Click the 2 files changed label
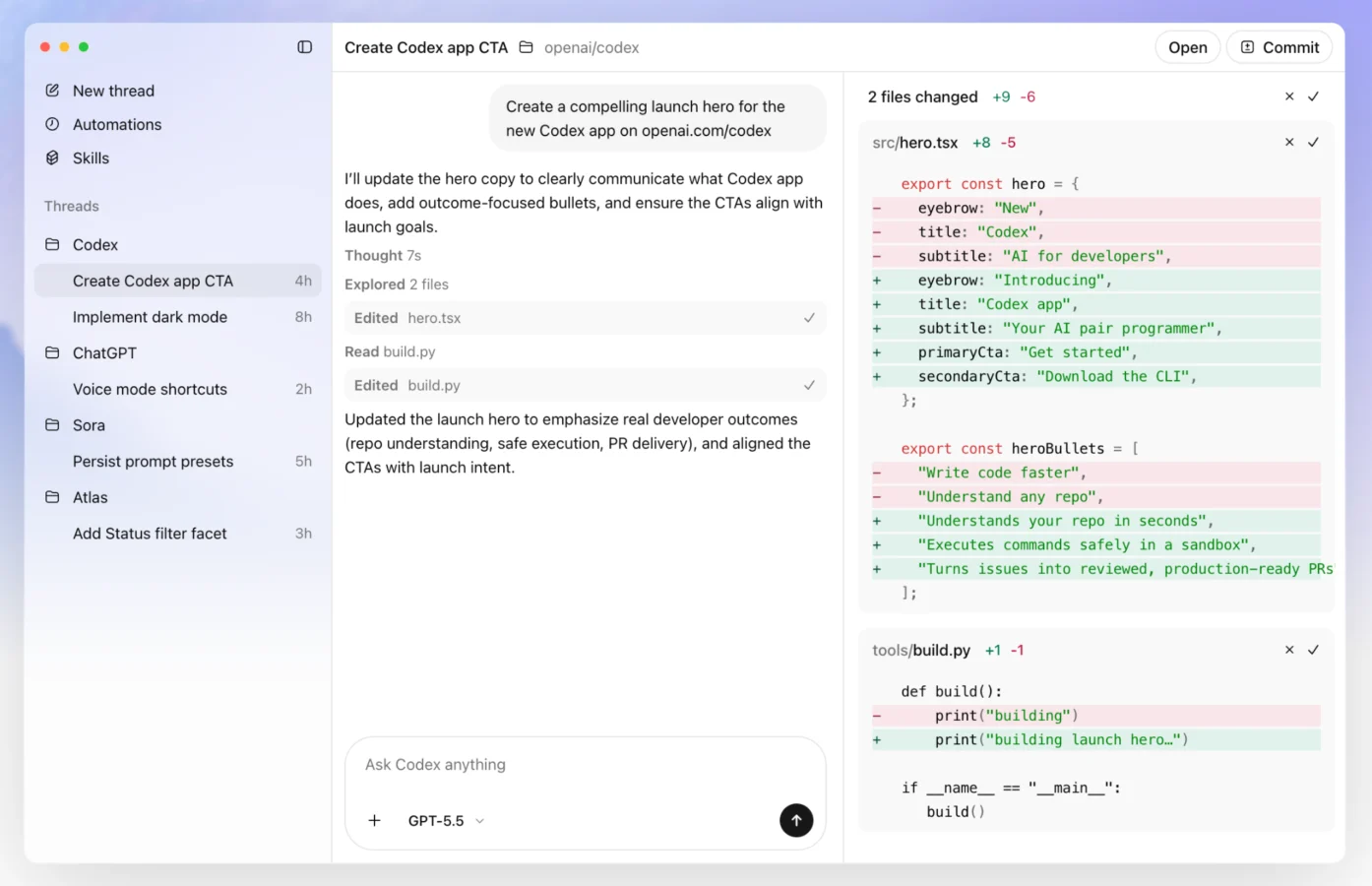The width and height of the screenshot is (1372, 886). point(923,96)
